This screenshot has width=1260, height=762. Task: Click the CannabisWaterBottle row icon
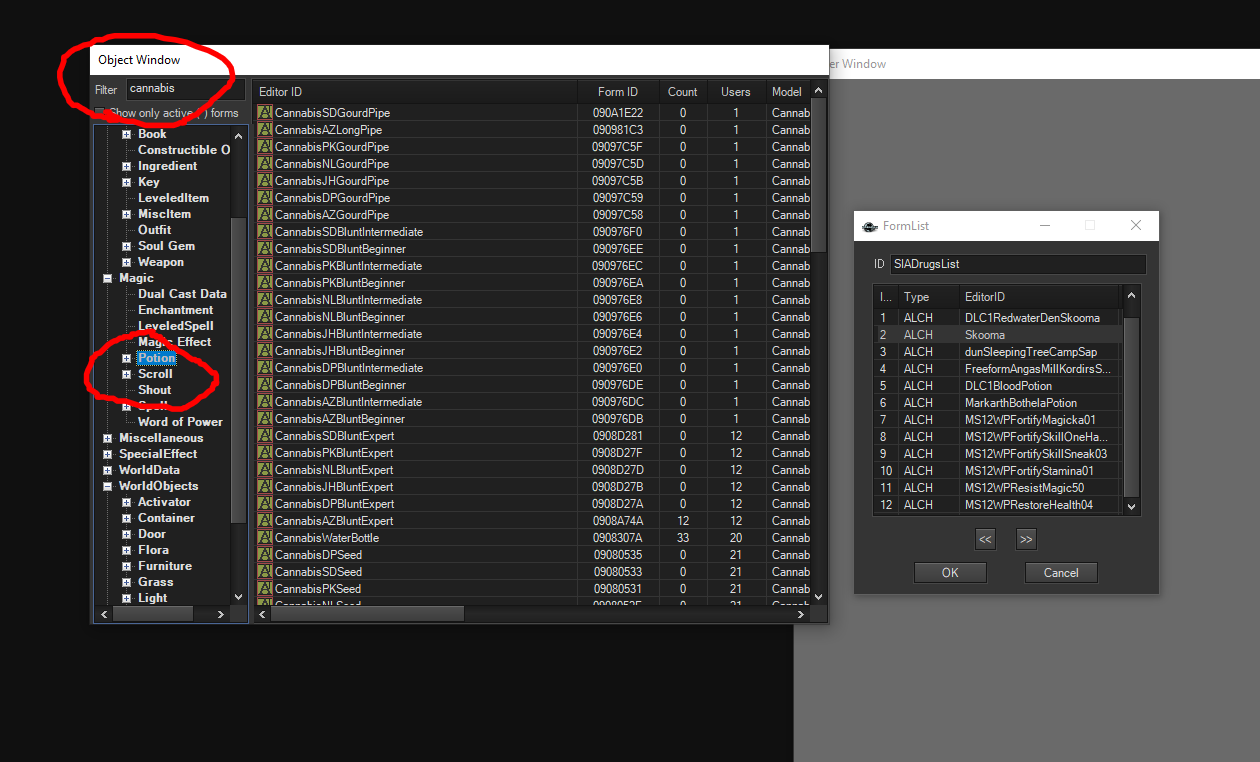point(265,538)
